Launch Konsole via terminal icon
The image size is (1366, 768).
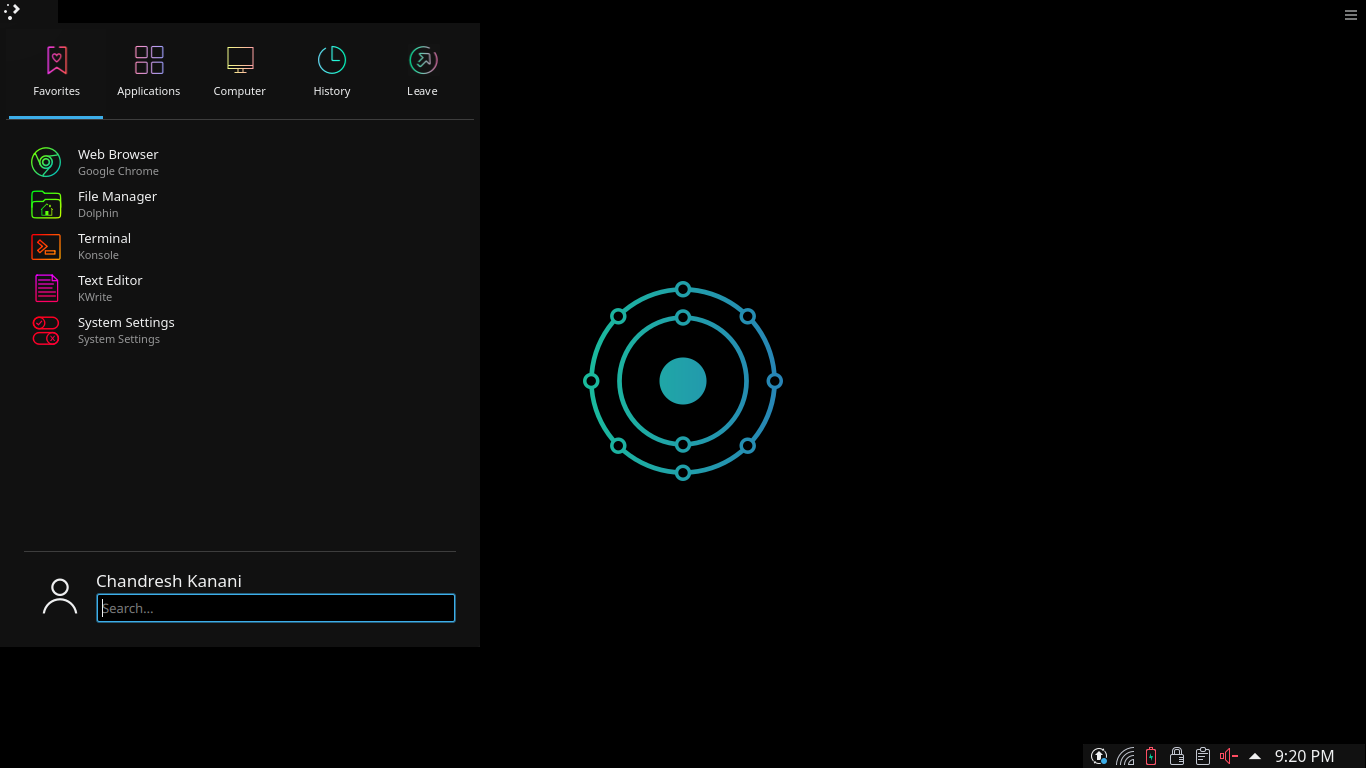click(x=46, y=246)
